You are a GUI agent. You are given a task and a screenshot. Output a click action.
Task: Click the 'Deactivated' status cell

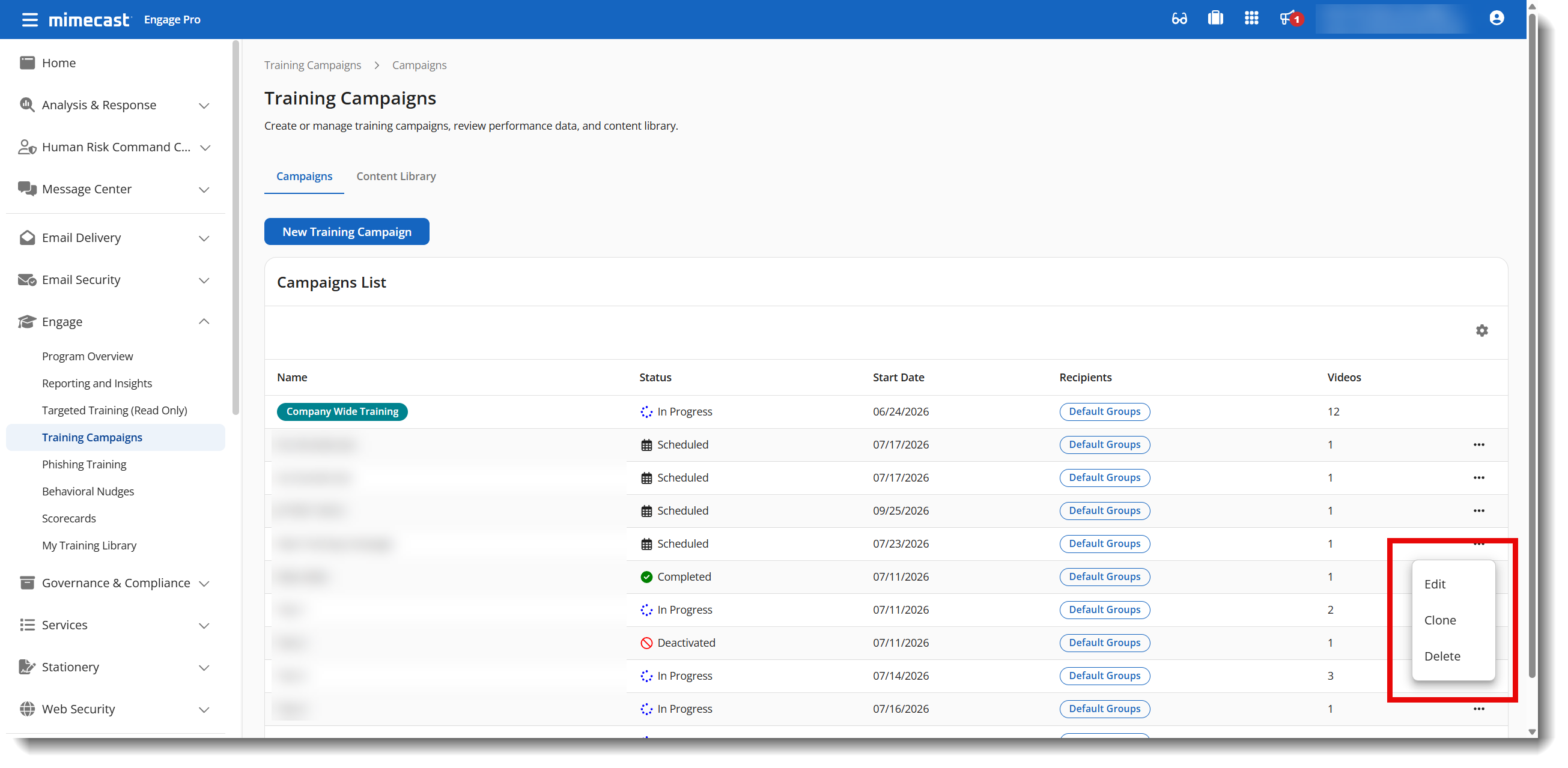click(x=677, y=643)
